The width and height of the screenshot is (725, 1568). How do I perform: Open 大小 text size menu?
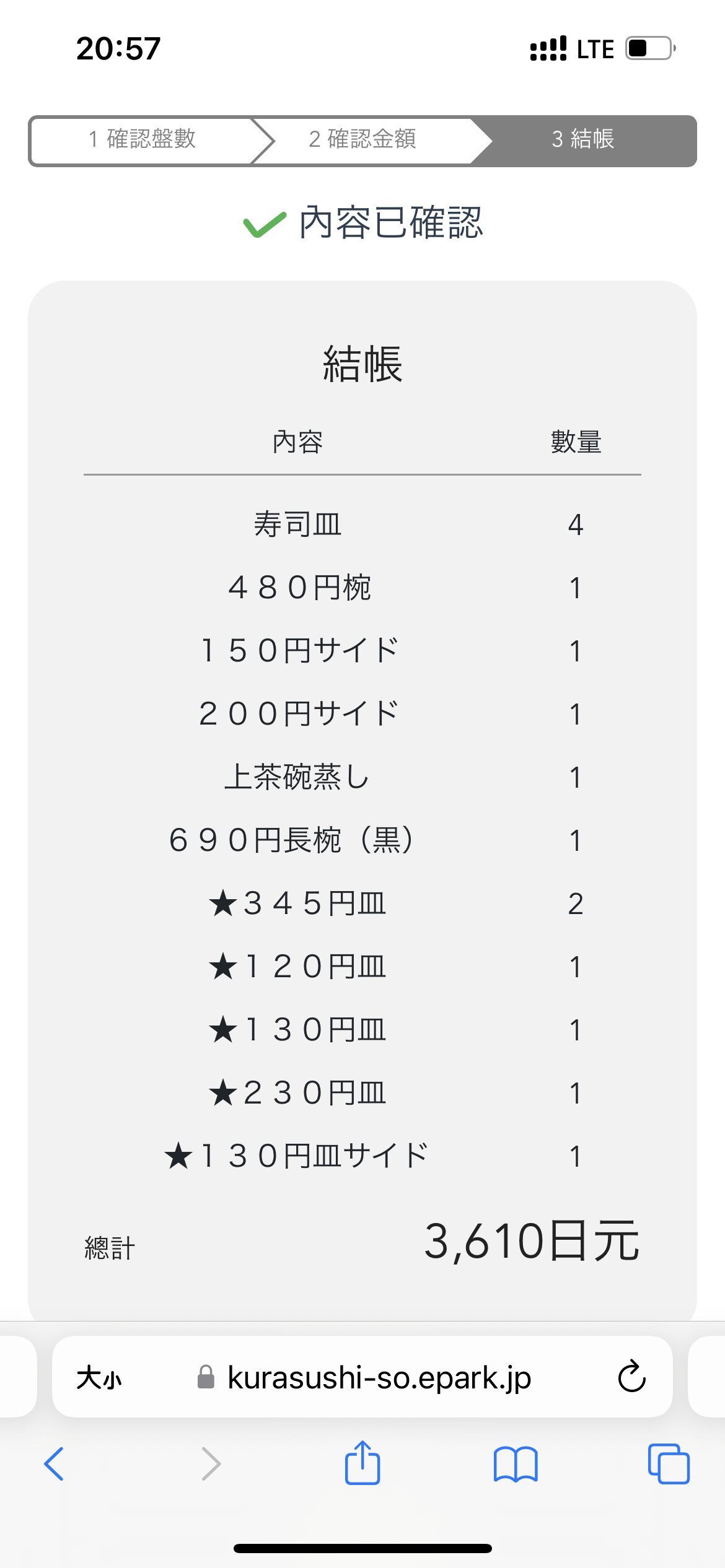tap(99, 1378)
